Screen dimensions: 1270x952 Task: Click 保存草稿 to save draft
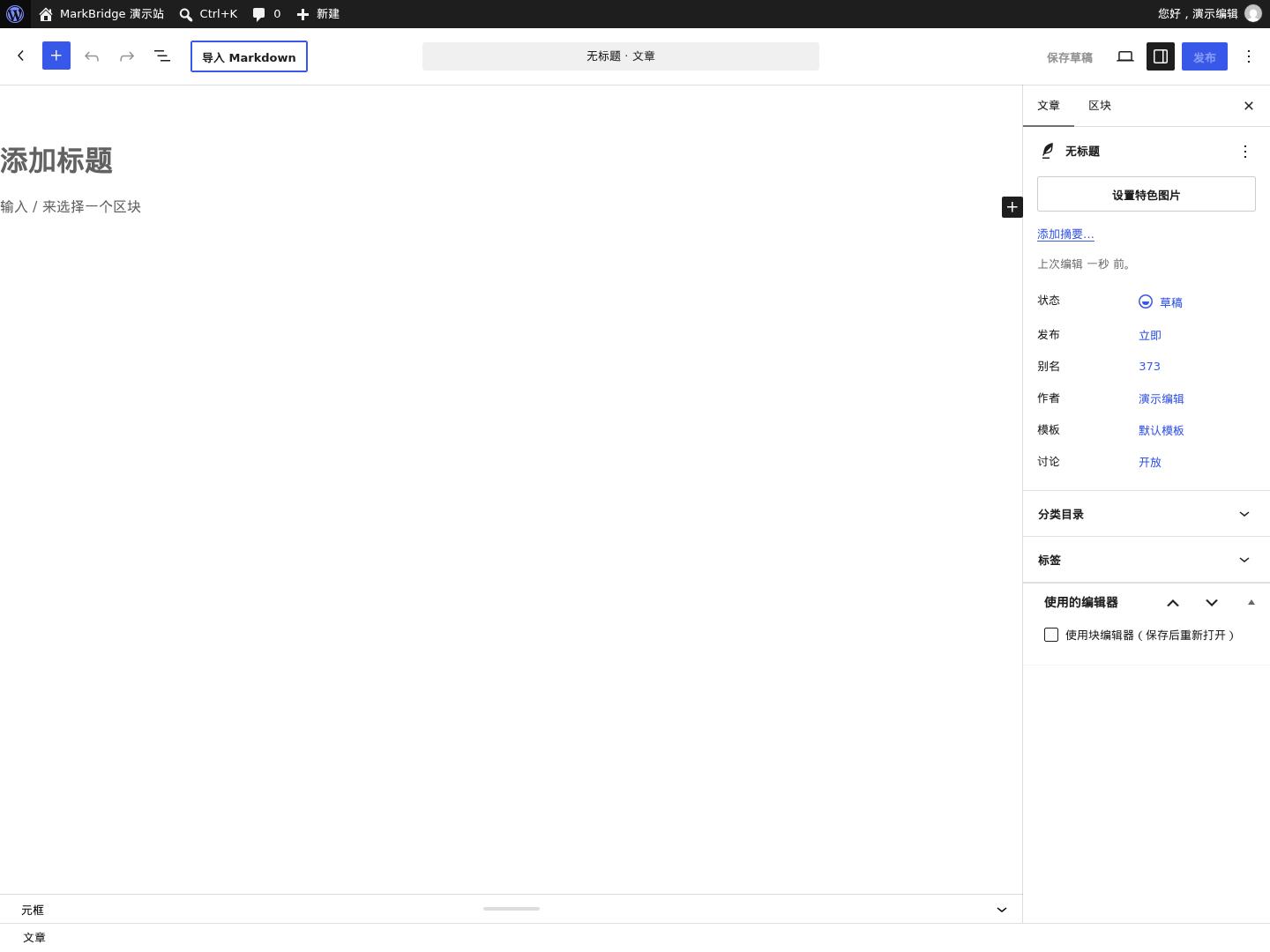tap(1070, 57)
